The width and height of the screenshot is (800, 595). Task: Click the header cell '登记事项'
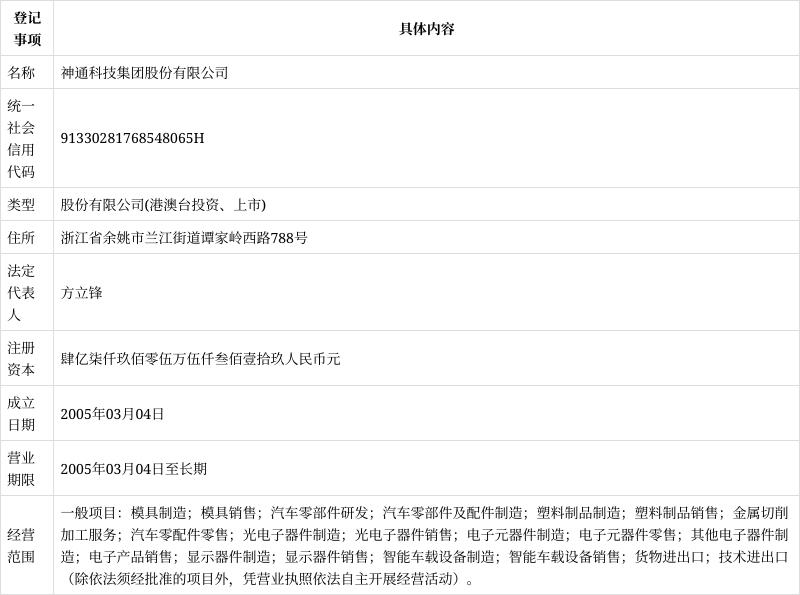pyautogui.click(x=27, y=29)
